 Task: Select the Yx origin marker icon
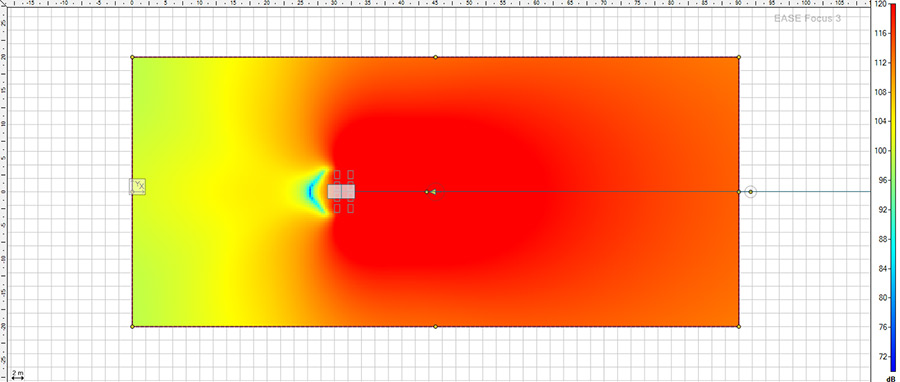(x=138, y=186)
